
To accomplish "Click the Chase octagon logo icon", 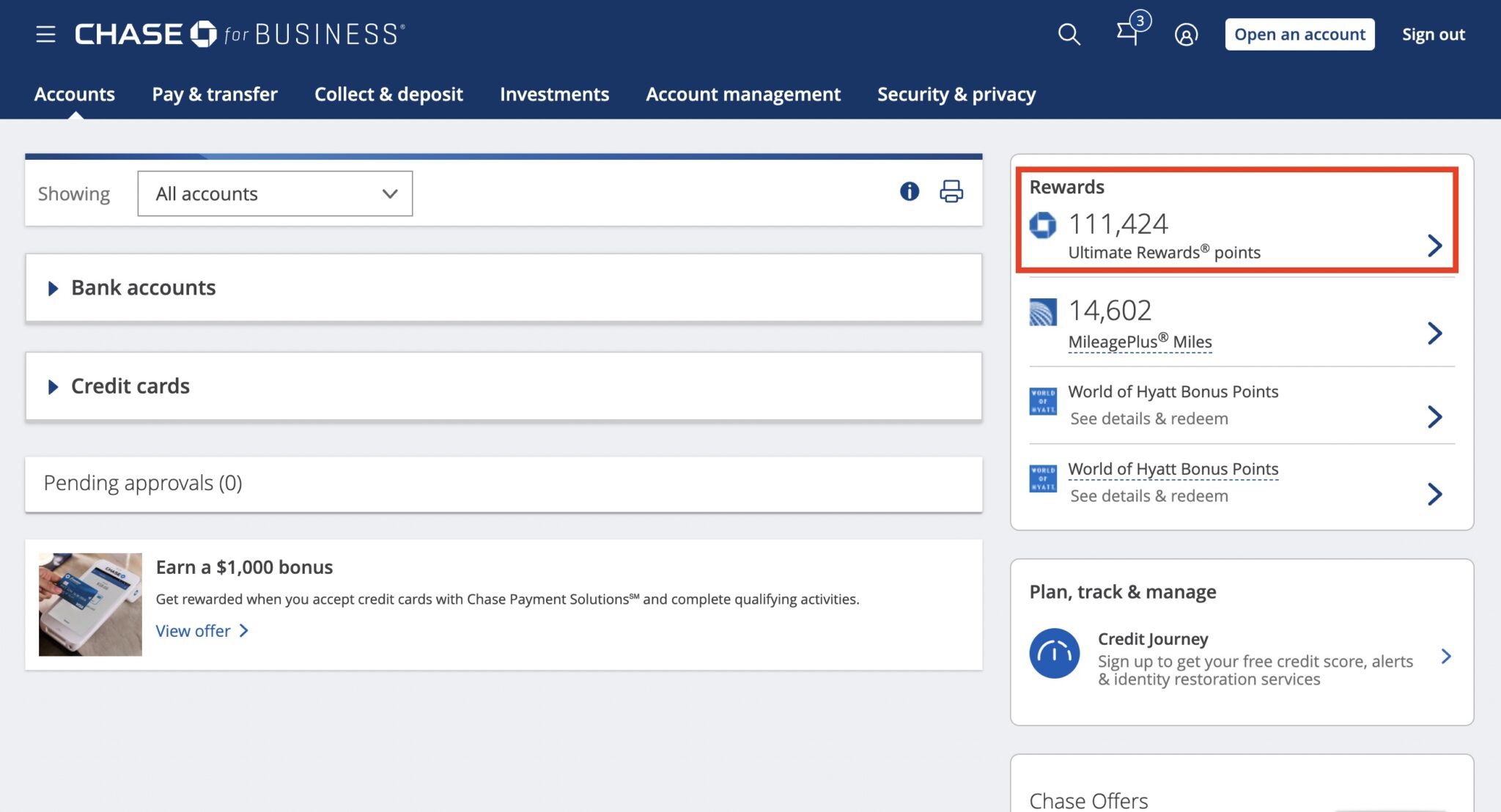I will [x=1041, y=224].
